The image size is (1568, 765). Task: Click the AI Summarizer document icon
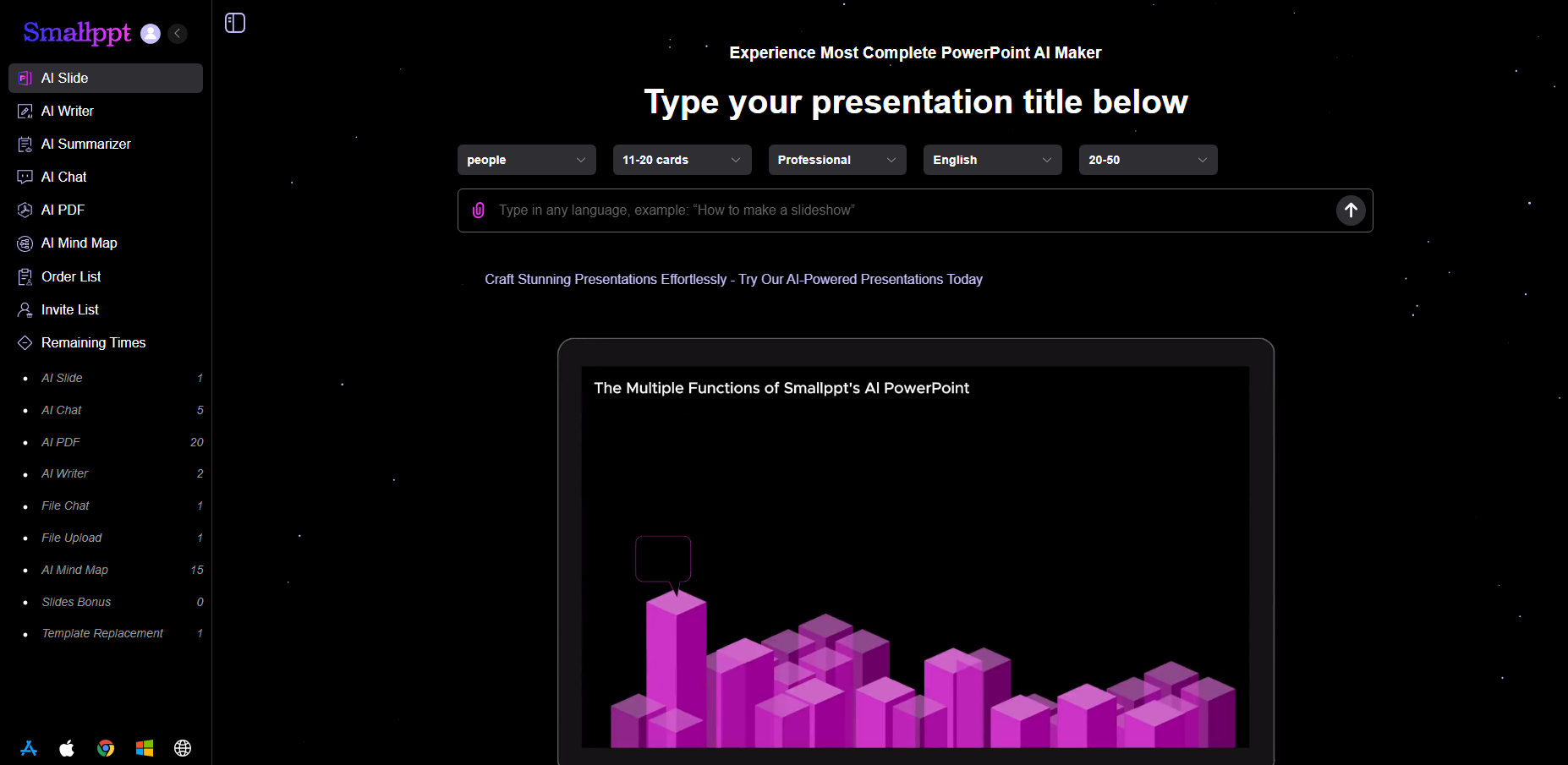coord(25,144)
